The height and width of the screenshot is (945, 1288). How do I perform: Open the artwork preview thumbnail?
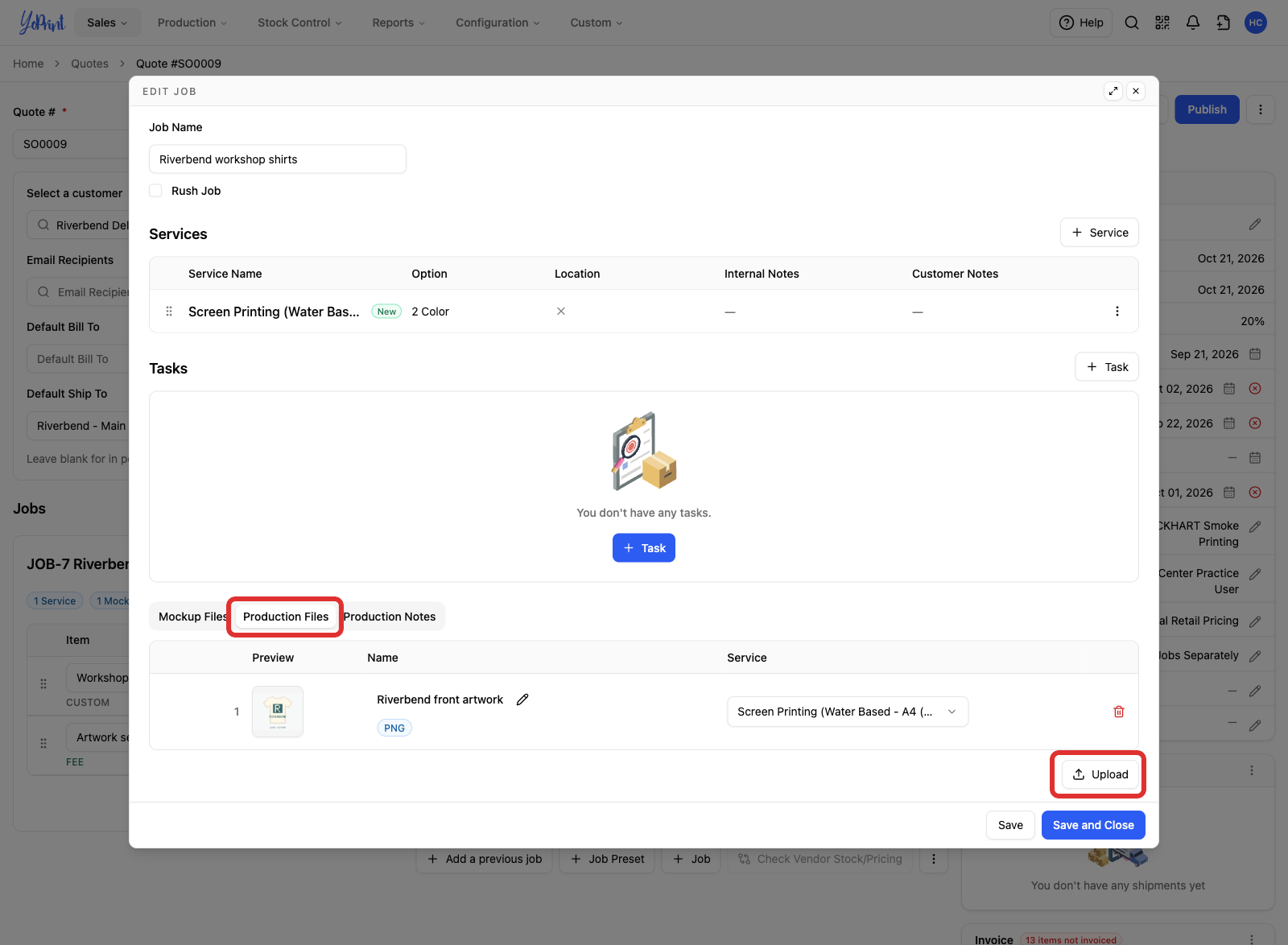pos(278,712)
